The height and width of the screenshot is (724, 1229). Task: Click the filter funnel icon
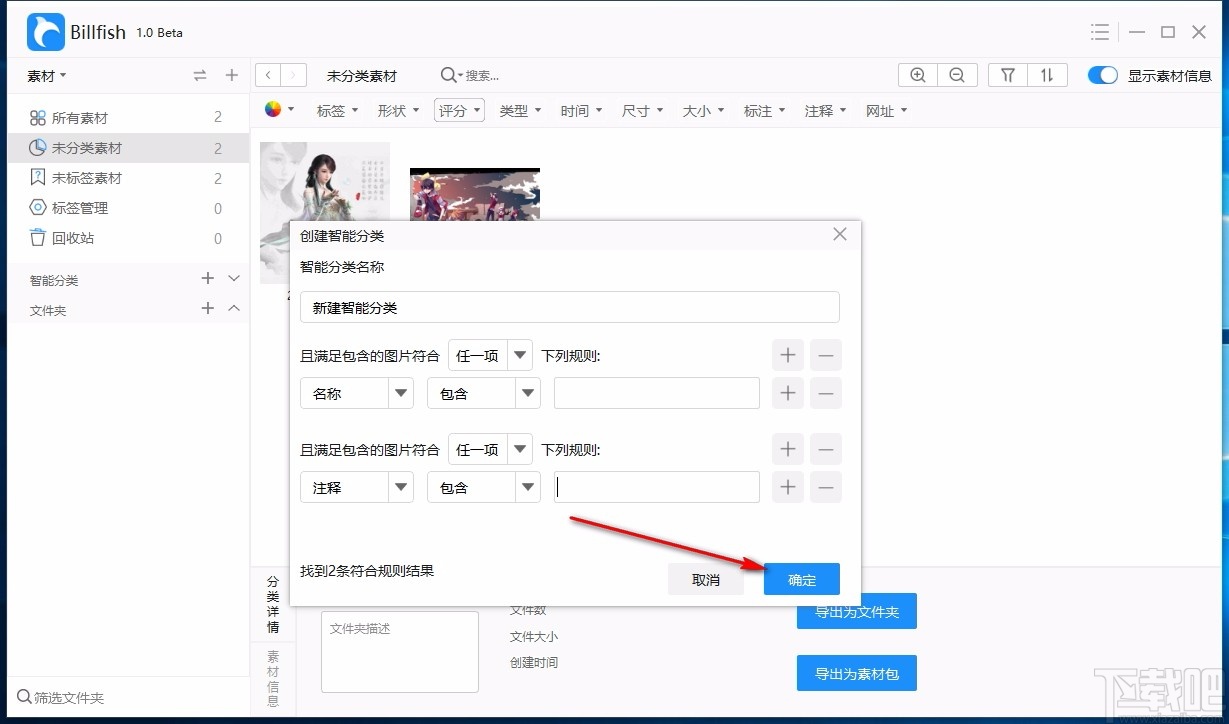point(1007,74)
